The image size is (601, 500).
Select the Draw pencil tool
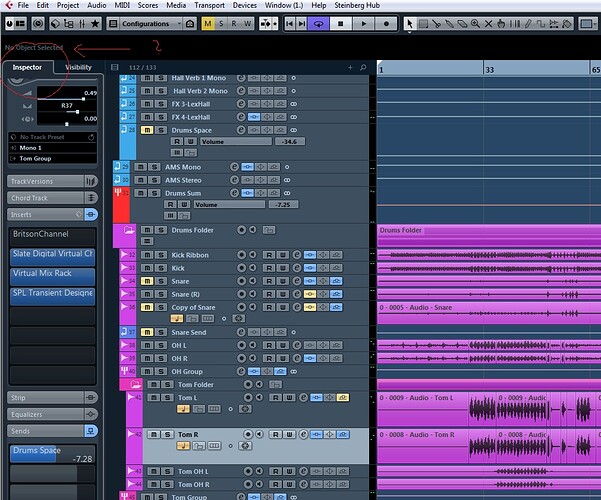pyautogui.click(x=528, y=24)
